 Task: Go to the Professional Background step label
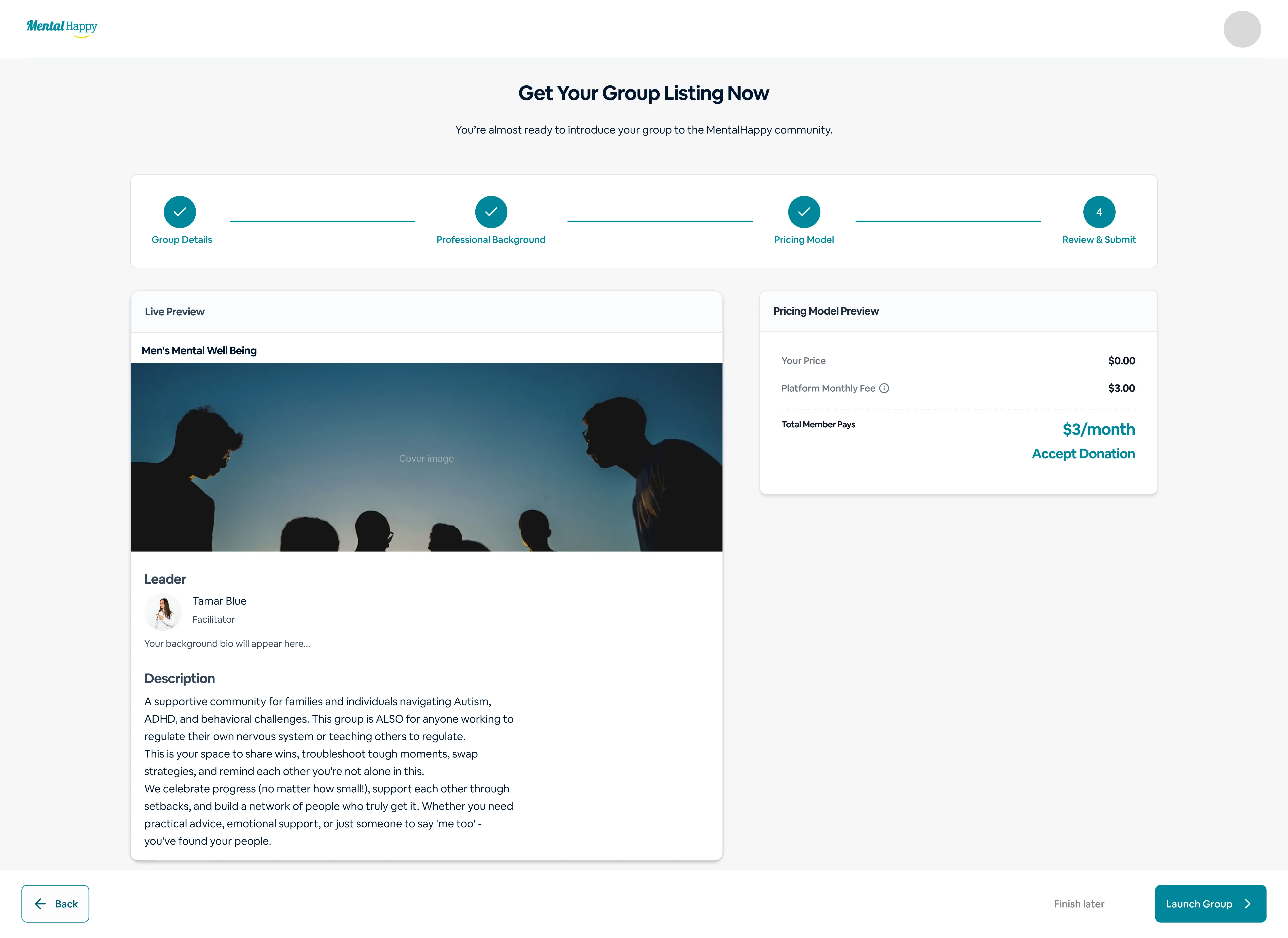pos(491,240)
